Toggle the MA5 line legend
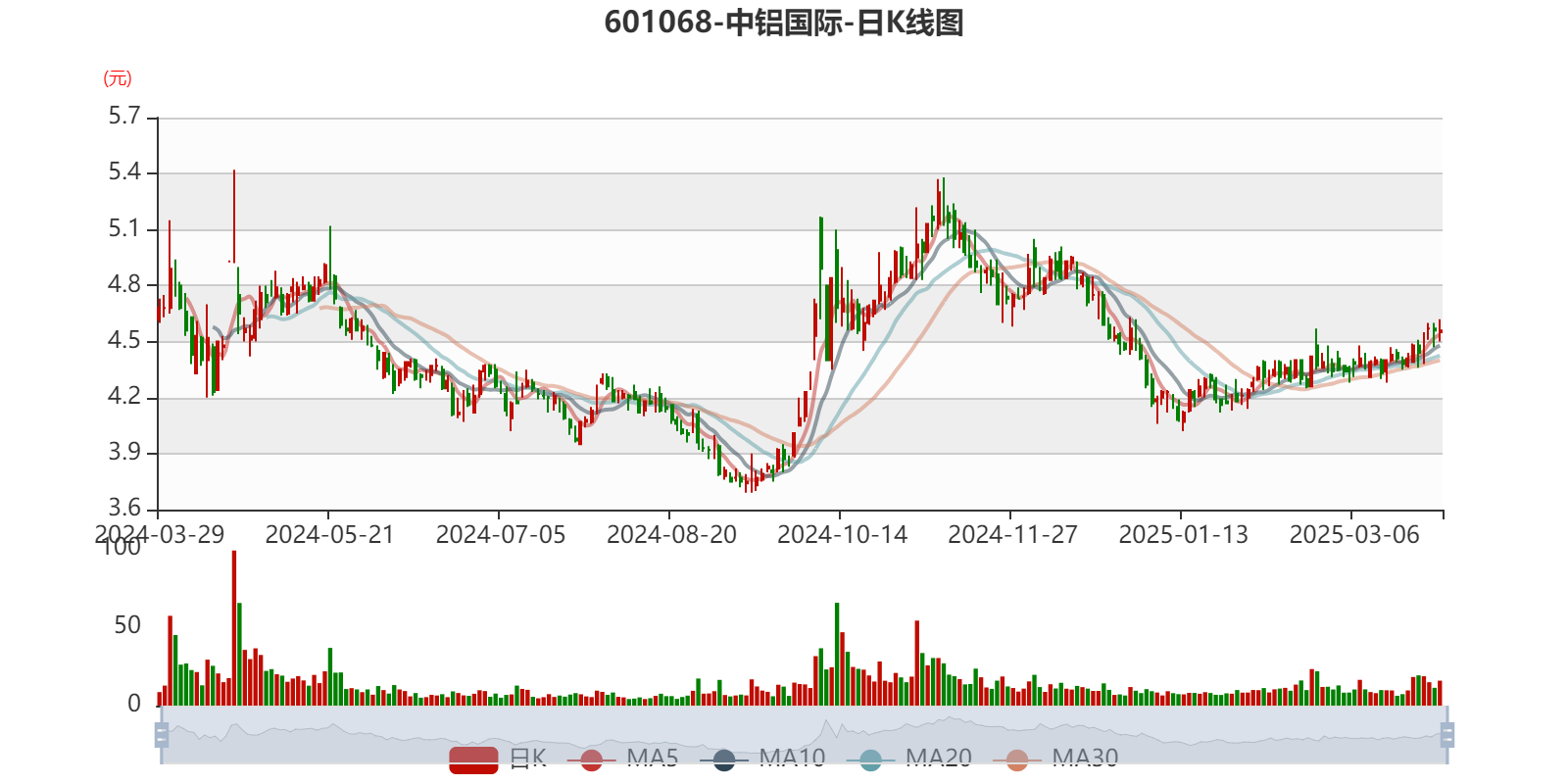The image size is (1568, 784). pos(622,759)
